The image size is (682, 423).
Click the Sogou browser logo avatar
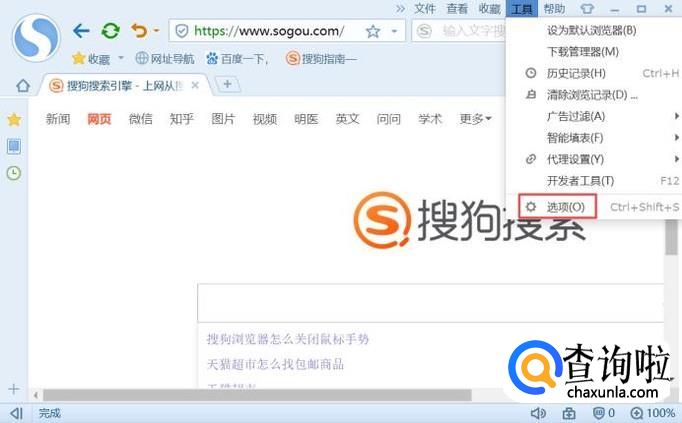pos(36,37)
